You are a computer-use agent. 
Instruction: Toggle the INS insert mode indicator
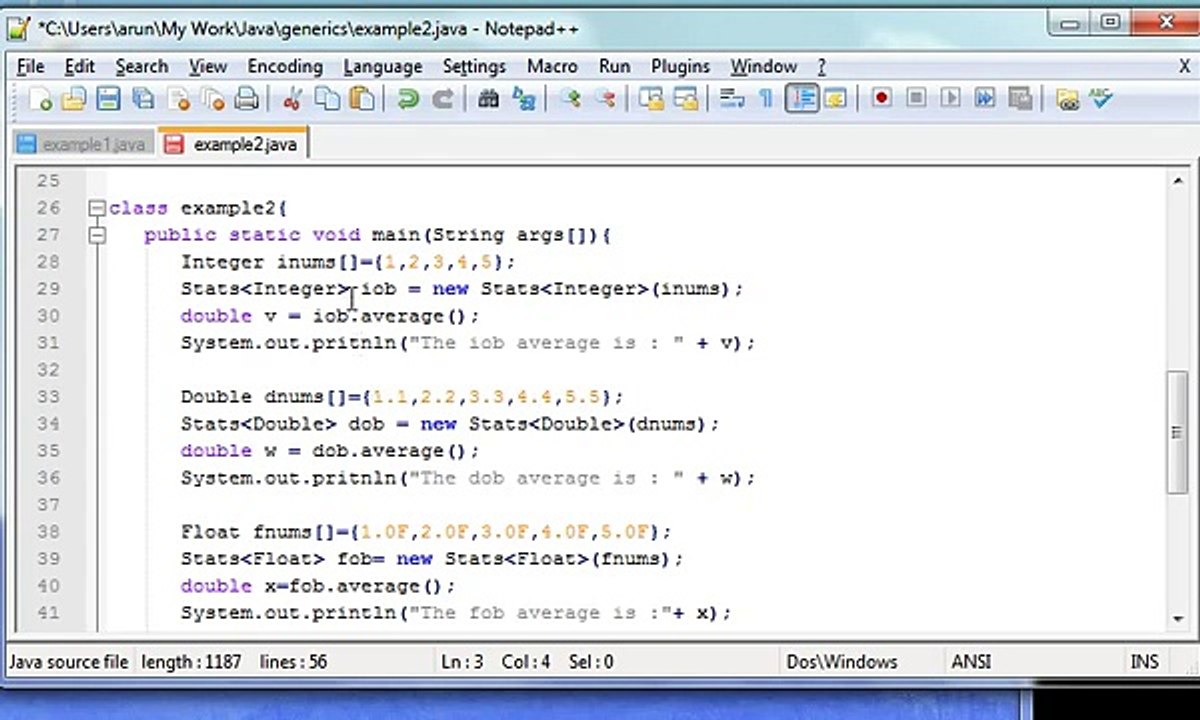coord(1144,662)
